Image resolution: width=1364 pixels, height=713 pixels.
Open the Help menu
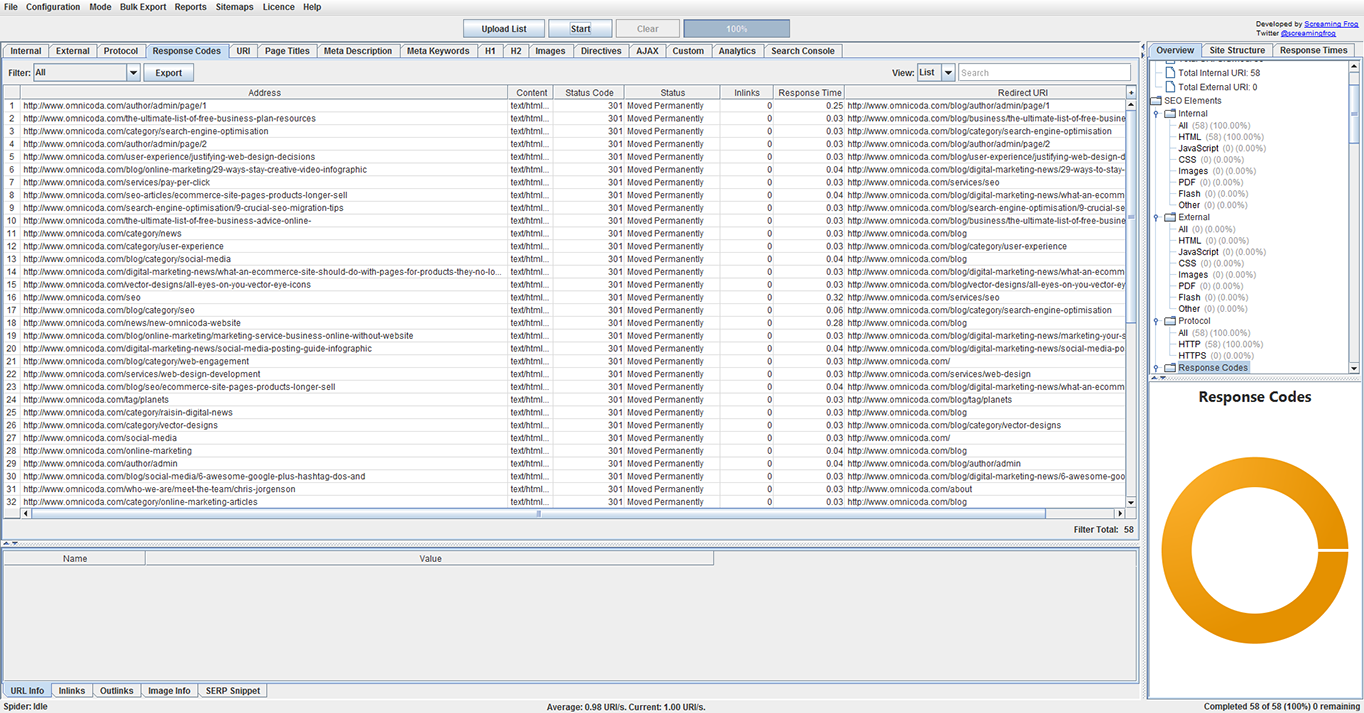coord(312,7)
